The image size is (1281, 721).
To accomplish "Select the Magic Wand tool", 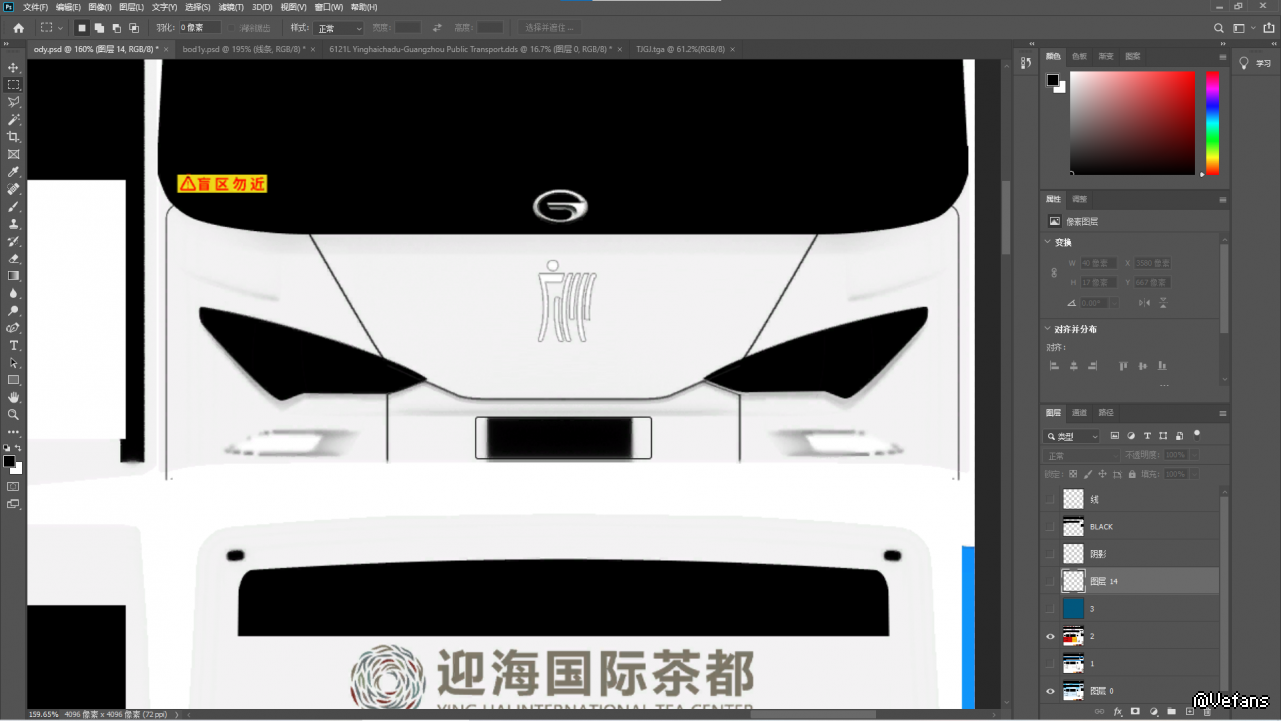I will (13, 119).
